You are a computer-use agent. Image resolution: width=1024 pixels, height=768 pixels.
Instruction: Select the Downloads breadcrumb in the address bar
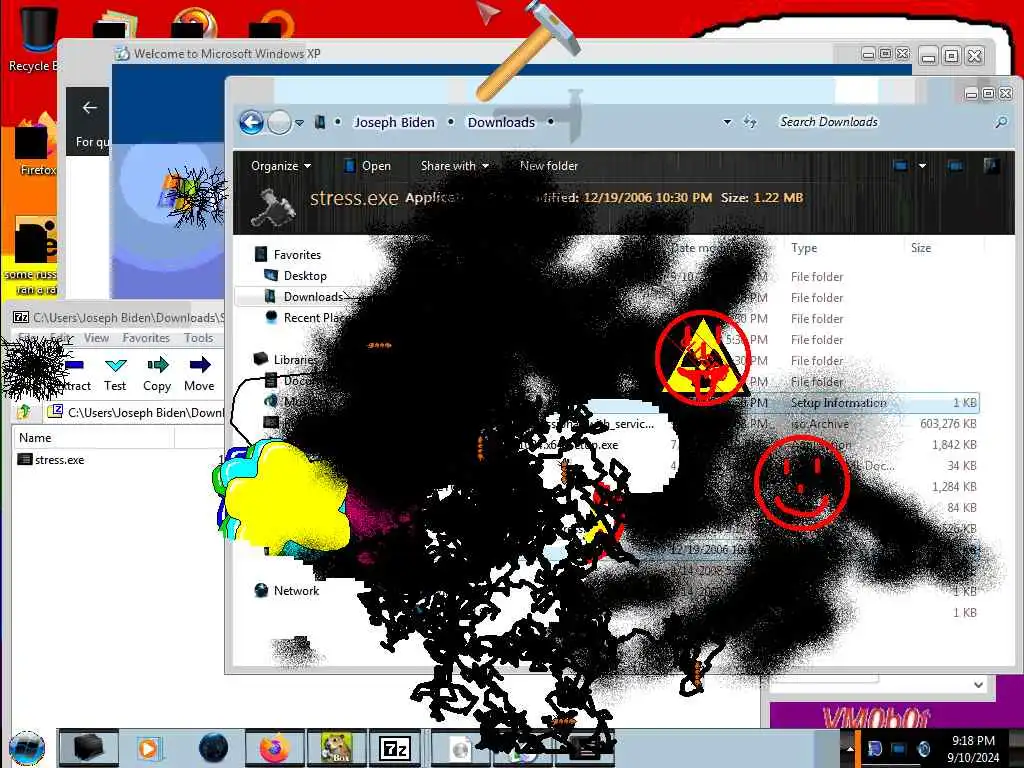[x=501, y=122]
